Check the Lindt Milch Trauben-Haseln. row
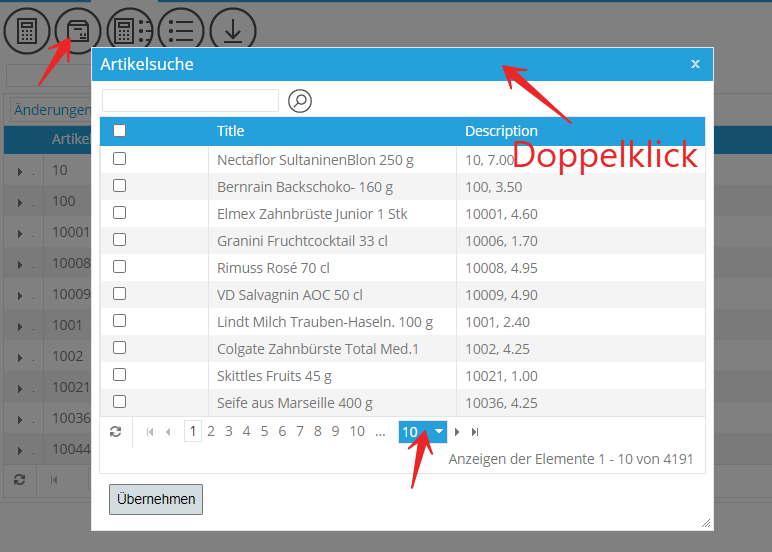The image size is (772, 552). pos(119,321)
